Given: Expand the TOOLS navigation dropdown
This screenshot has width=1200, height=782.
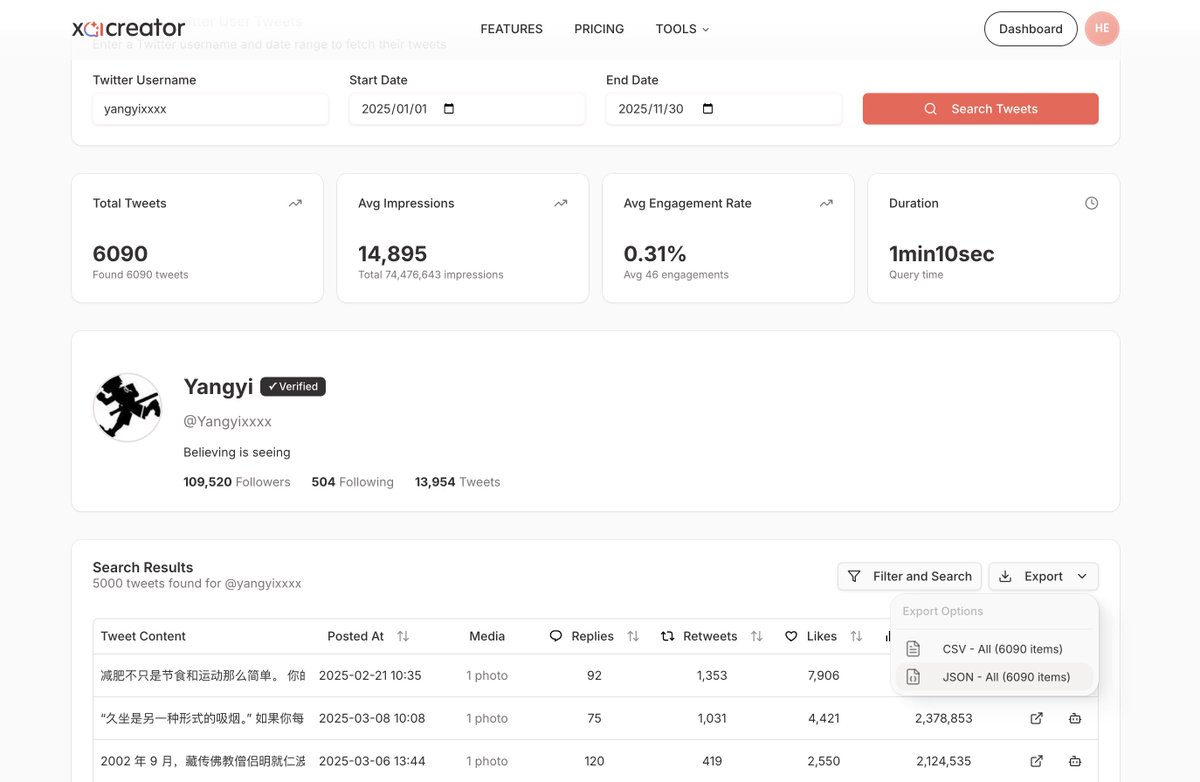Looking at the screenshot, I should [x=682, y=29].
